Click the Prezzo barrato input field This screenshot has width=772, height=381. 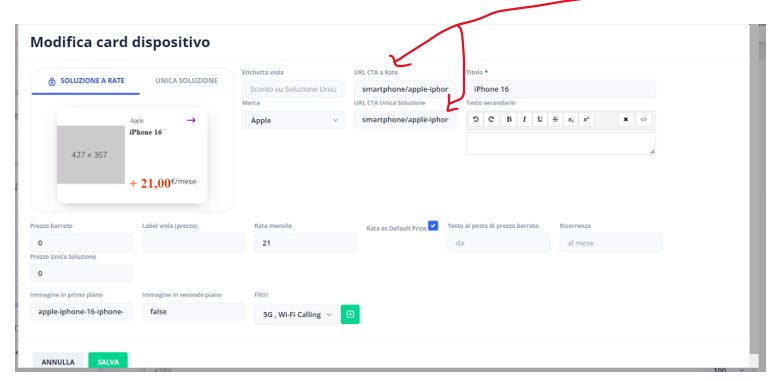(81, 243)
